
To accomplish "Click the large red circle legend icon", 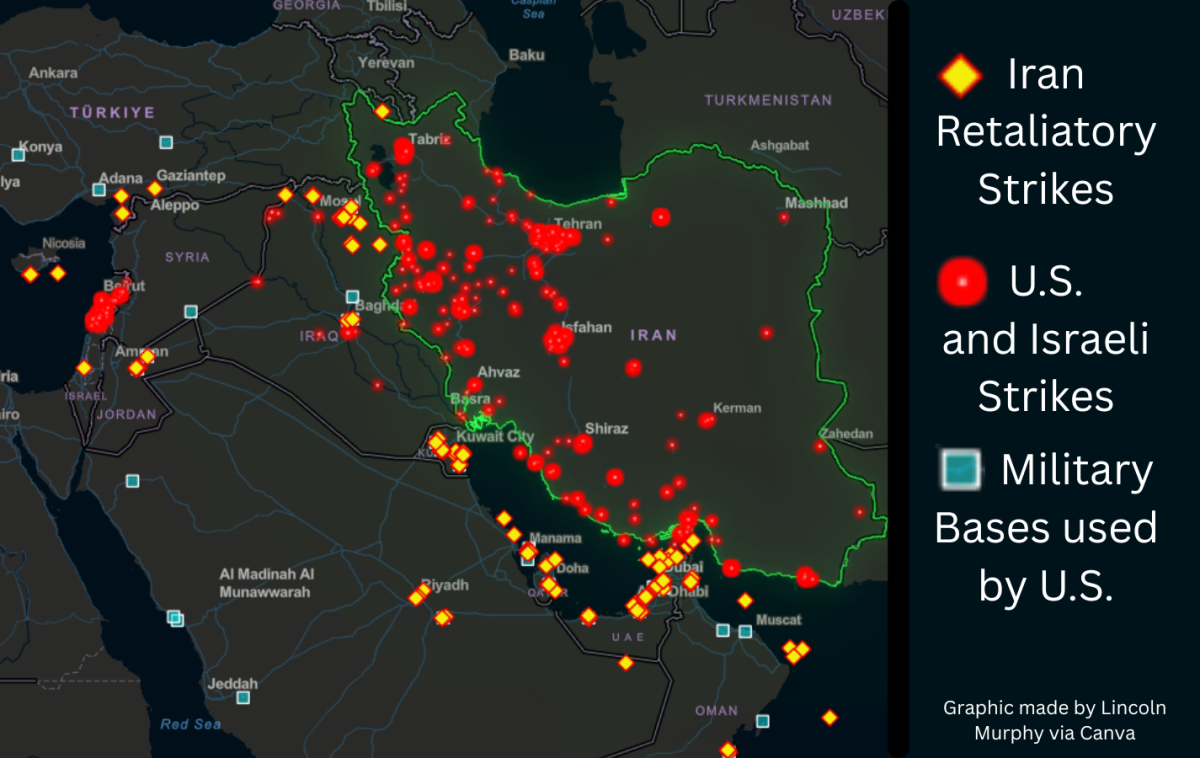I will click(963, 281).
